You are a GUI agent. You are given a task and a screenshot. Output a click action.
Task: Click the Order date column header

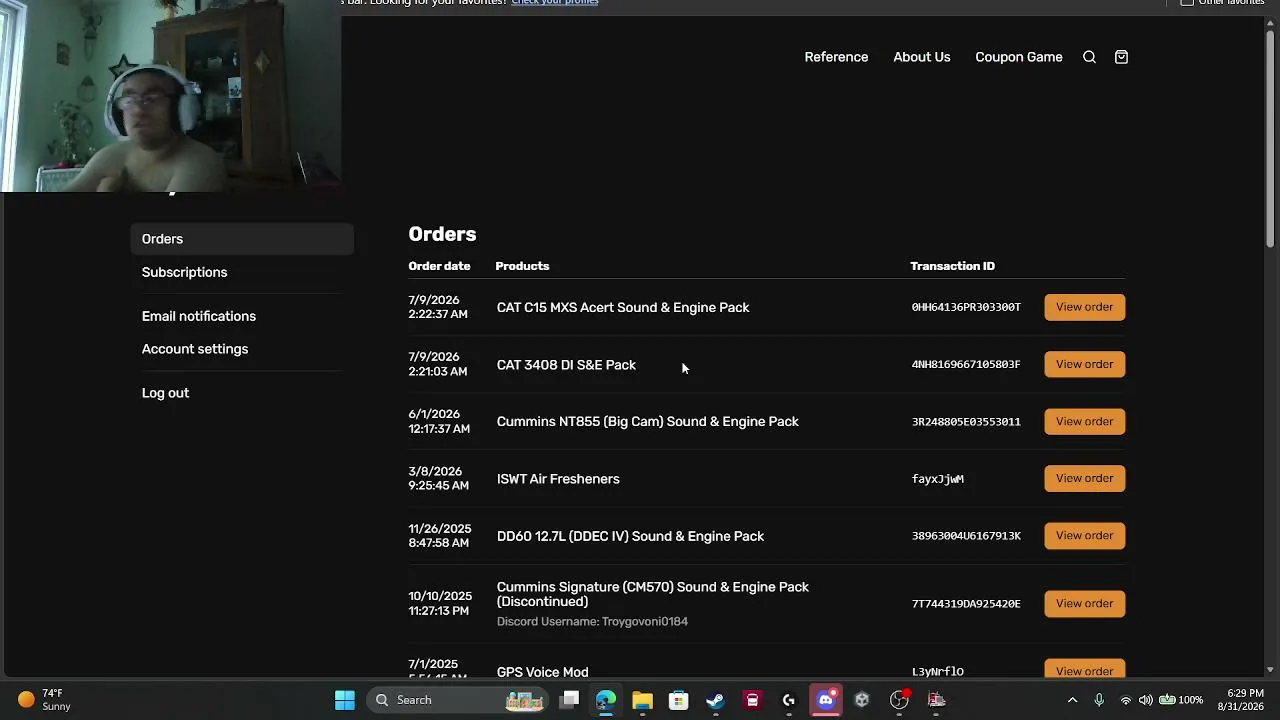click(439, 266)
